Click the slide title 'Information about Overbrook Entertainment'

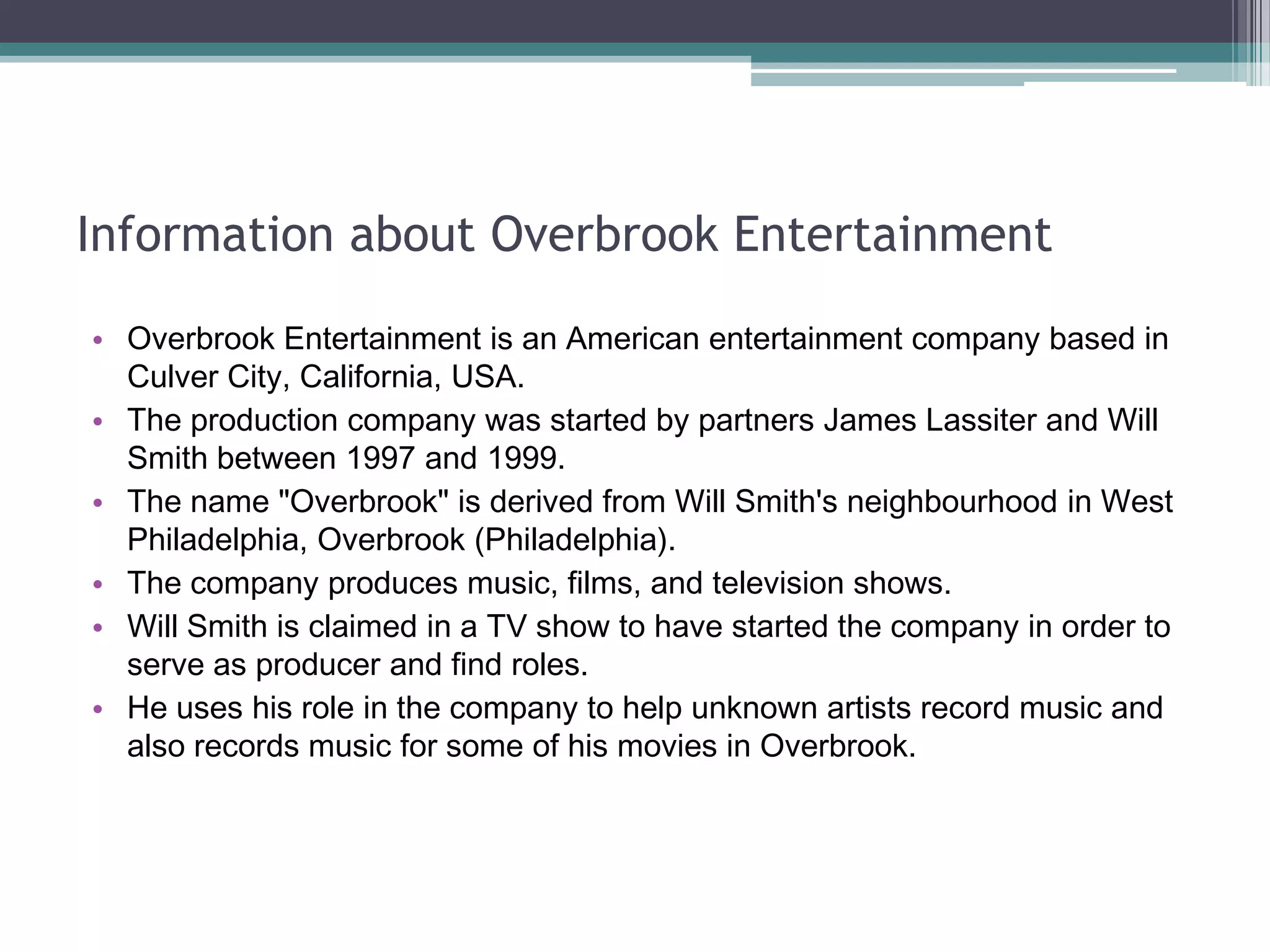coord(564,235)
